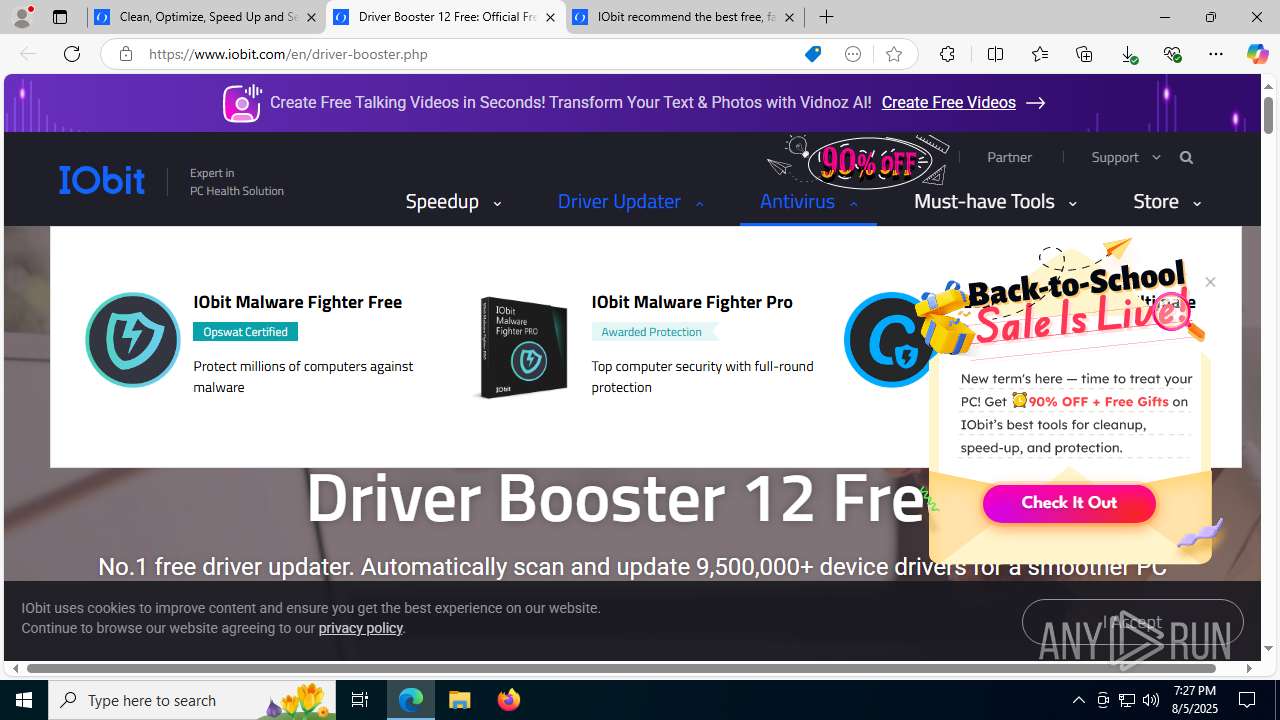The image size is (1280, 720).
Task: Open the Partner link
Action: [1009, 157]
